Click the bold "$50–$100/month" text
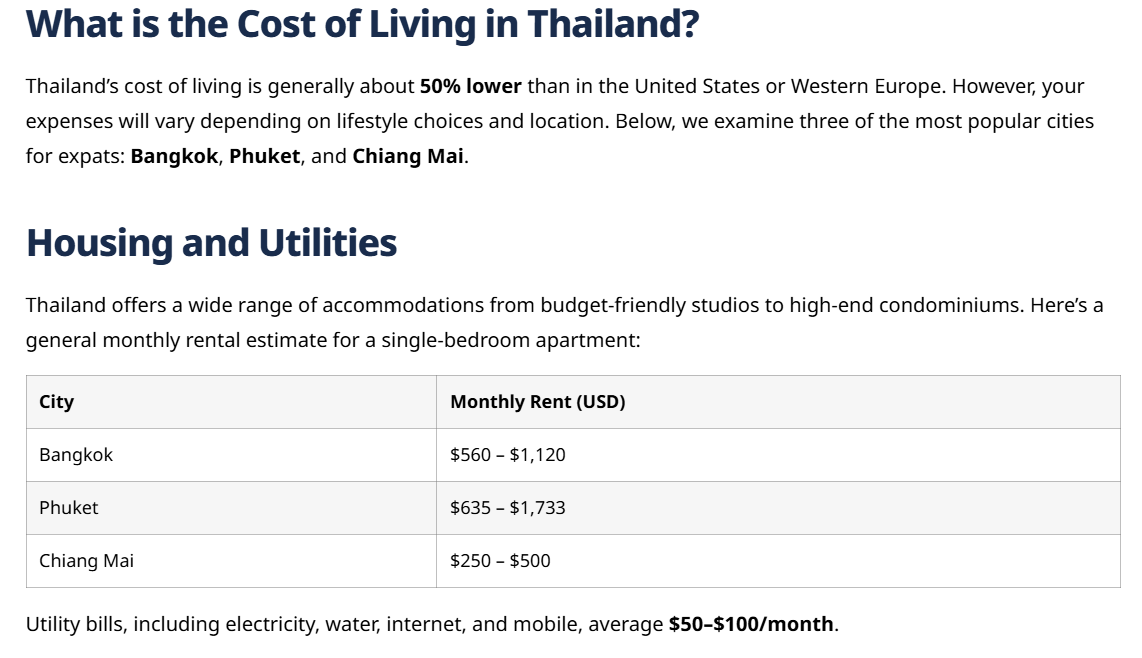 tap(750, 624)
